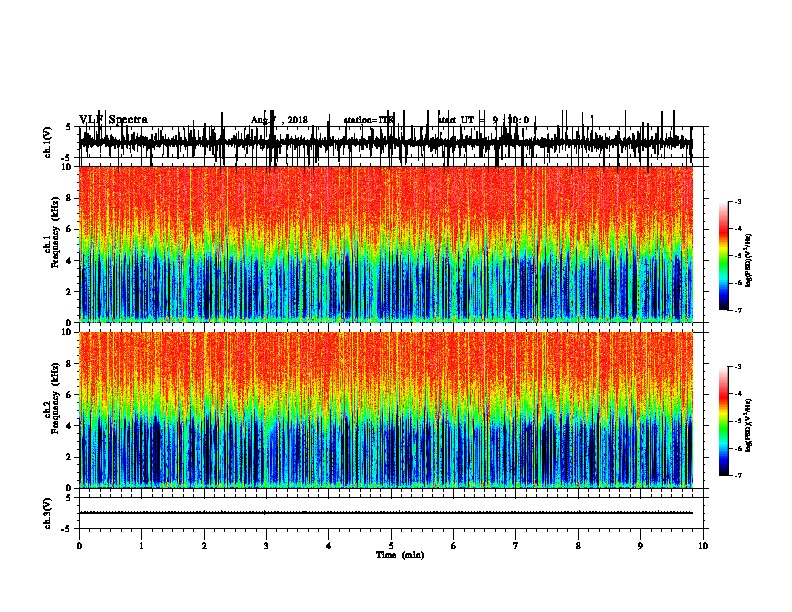Click time tick label "3" on bottom axis

pyautogui.click(x=266, y=546)
